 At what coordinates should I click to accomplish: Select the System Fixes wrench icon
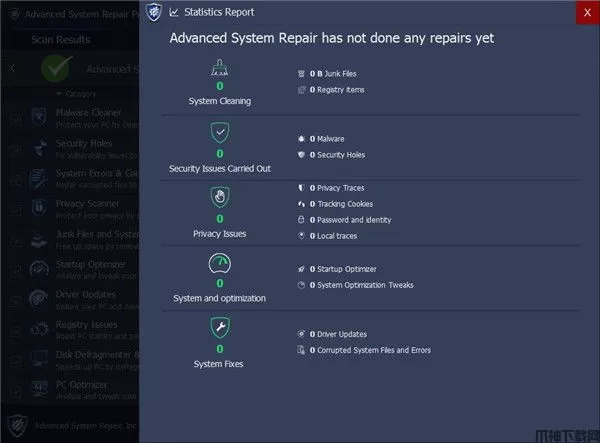(219, 327)
